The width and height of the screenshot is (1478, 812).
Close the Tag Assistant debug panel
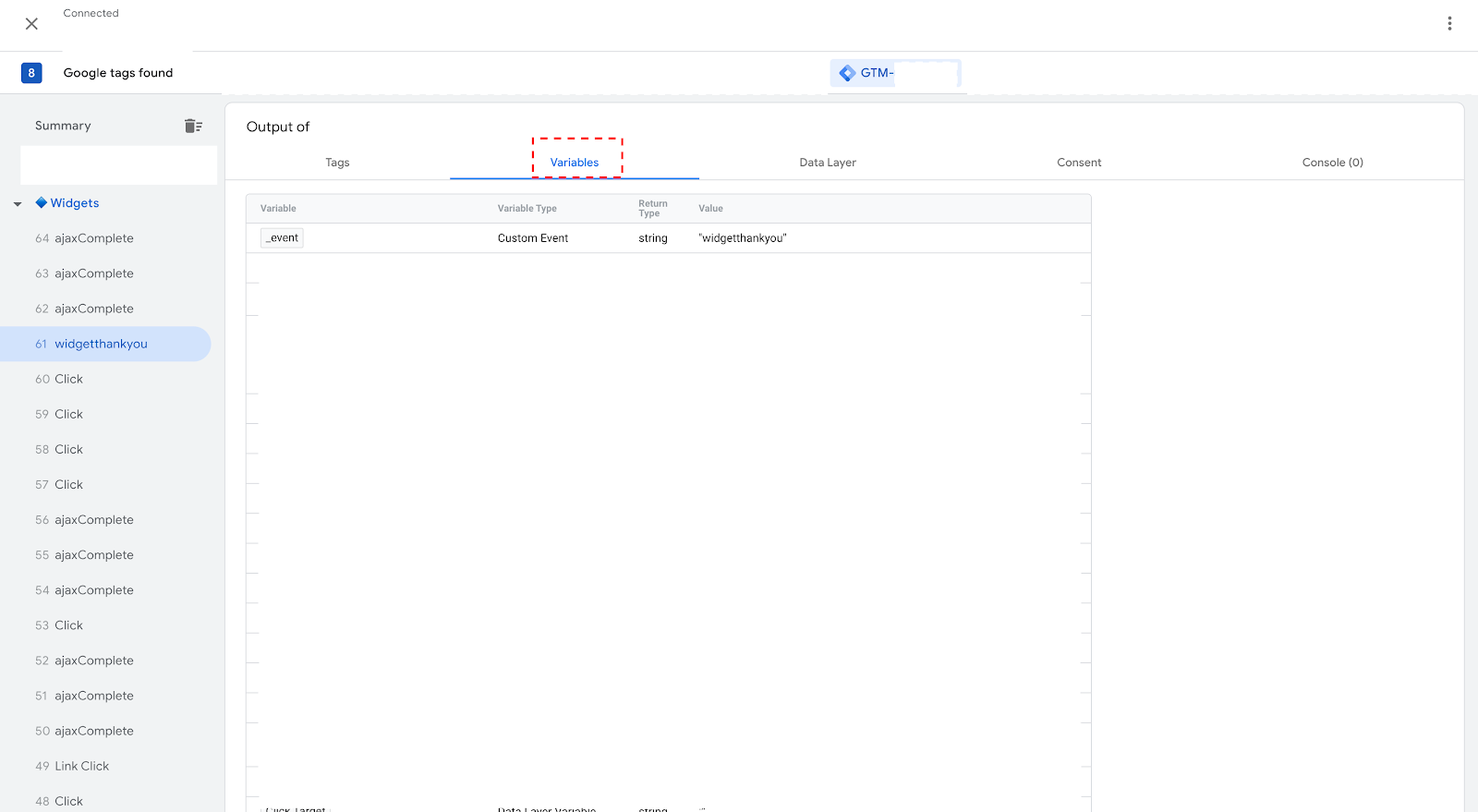[31, 24]
